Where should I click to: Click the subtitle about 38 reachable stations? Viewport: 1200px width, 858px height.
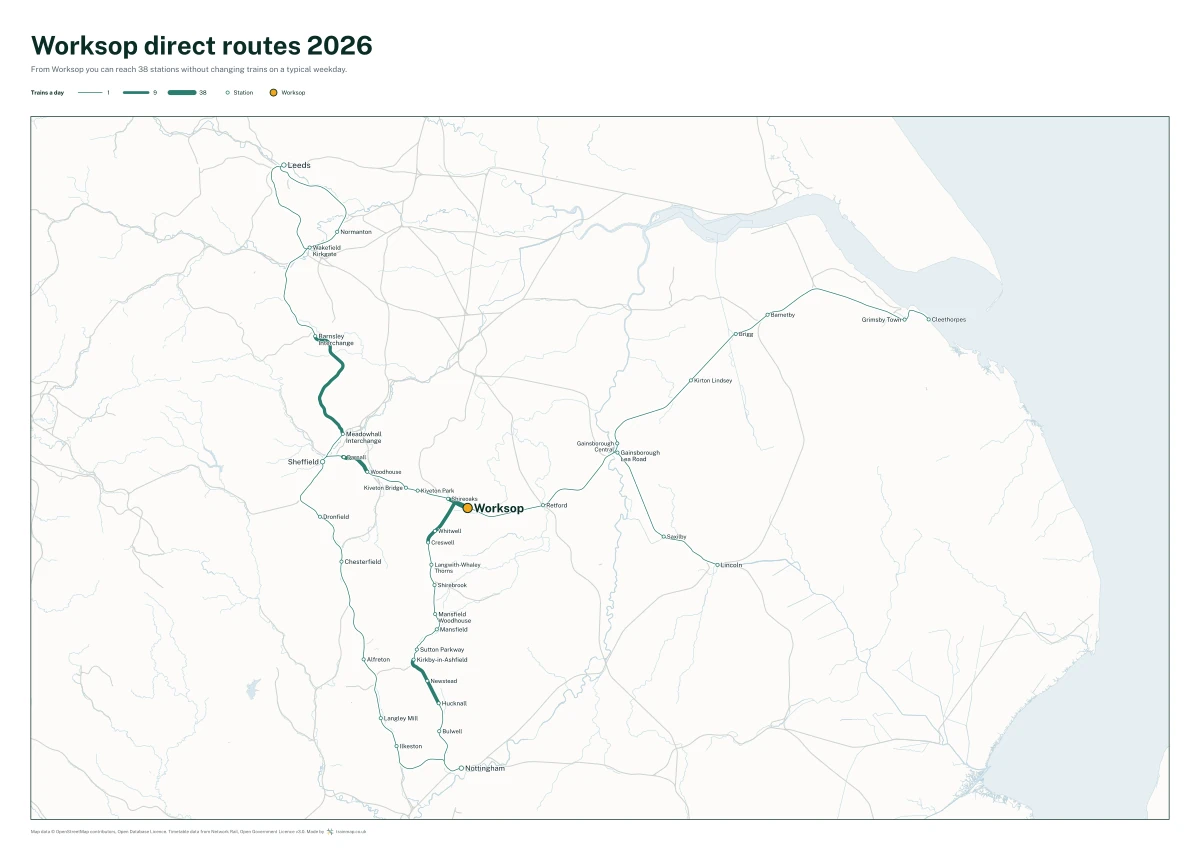(189, 70)
